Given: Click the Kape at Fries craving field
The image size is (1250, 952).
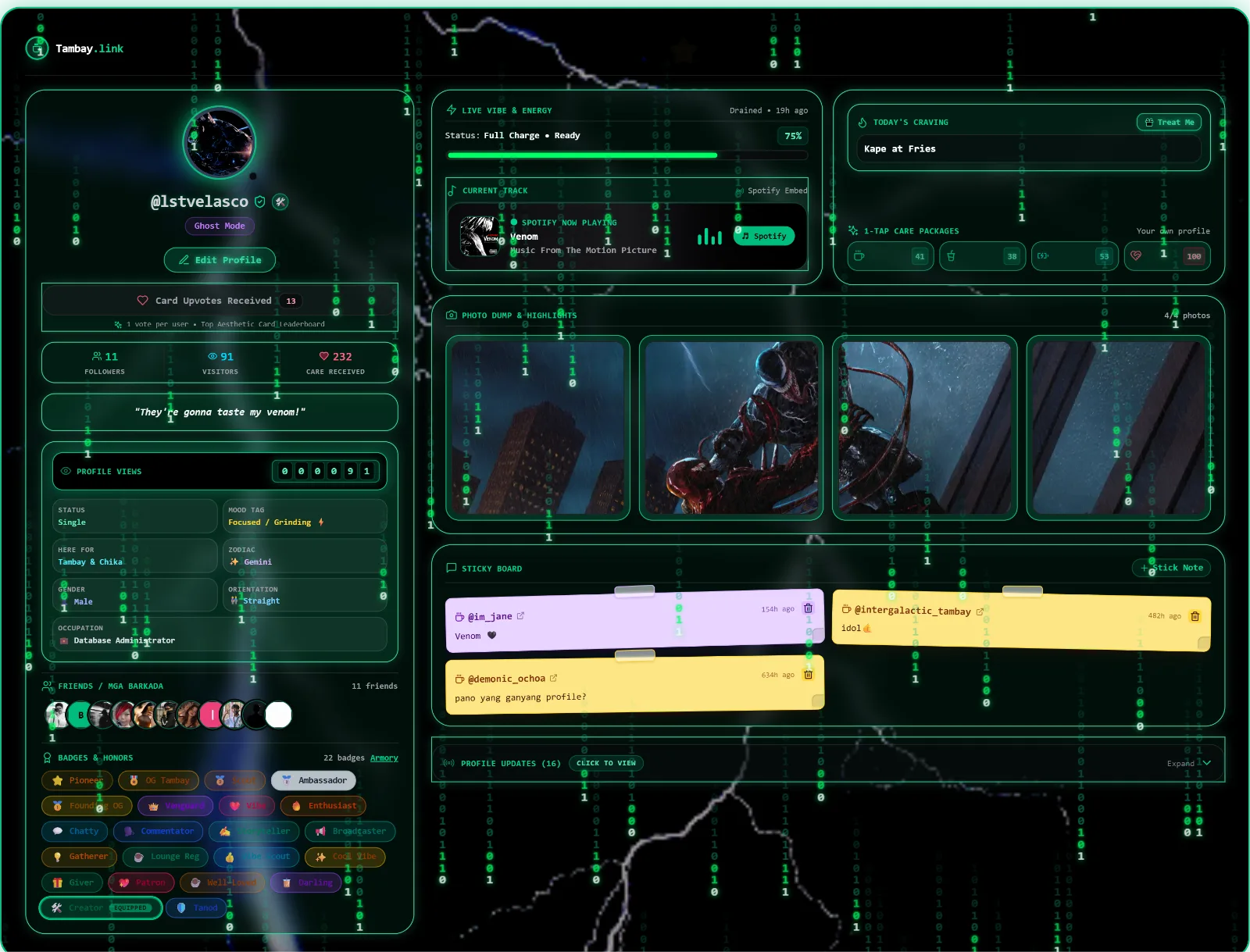Looking at the screenshot, I should pyautogui.click(x=1028, y=148).
